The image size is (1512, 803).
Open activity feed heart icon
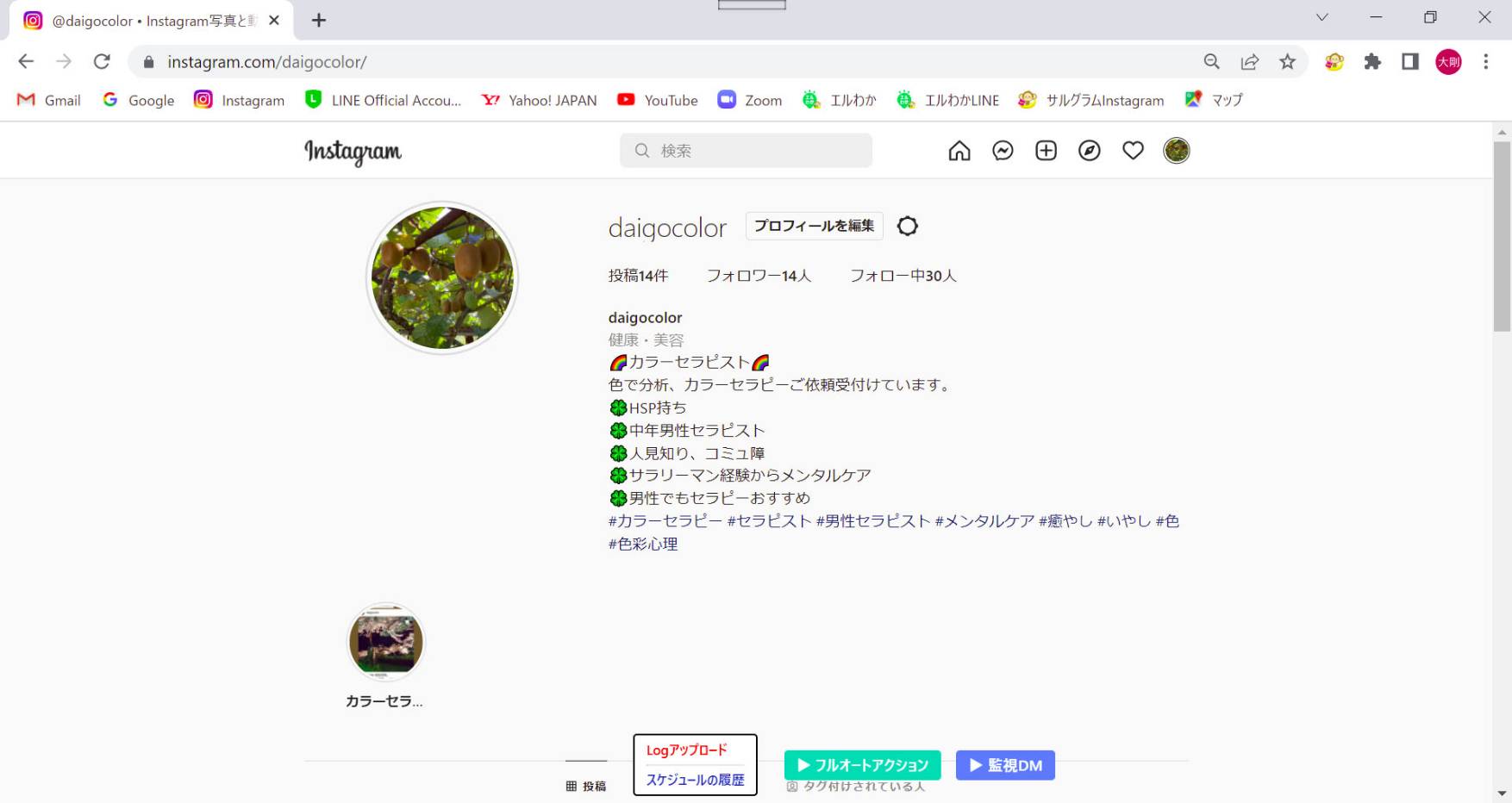(x=1133, y=151)
